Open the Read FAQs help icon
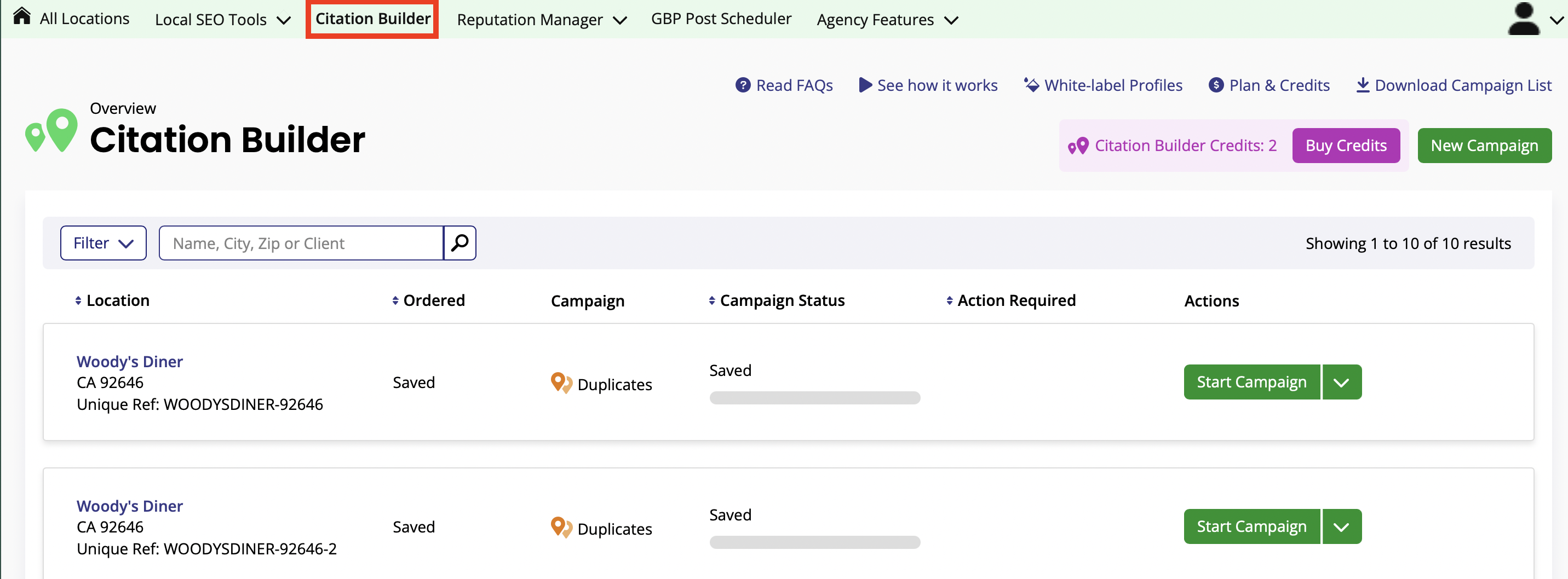 pos(743,85)
